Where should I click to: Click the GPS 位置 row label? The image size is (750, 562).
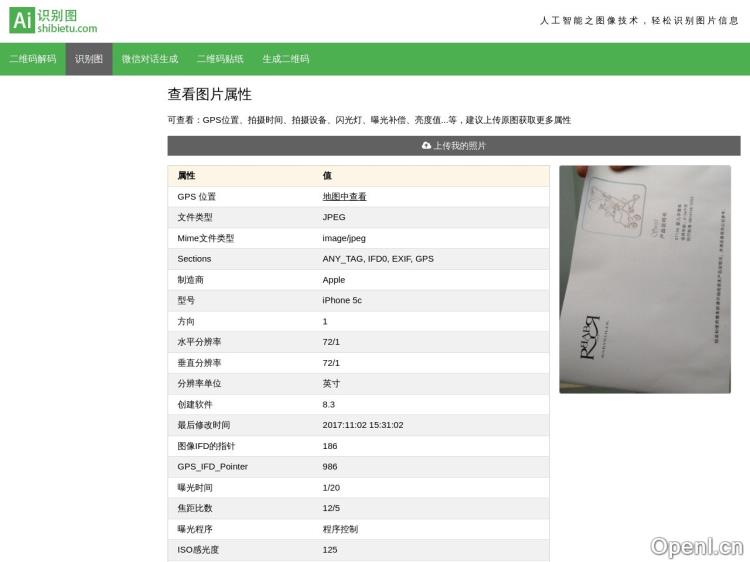[x=197, y=197]
